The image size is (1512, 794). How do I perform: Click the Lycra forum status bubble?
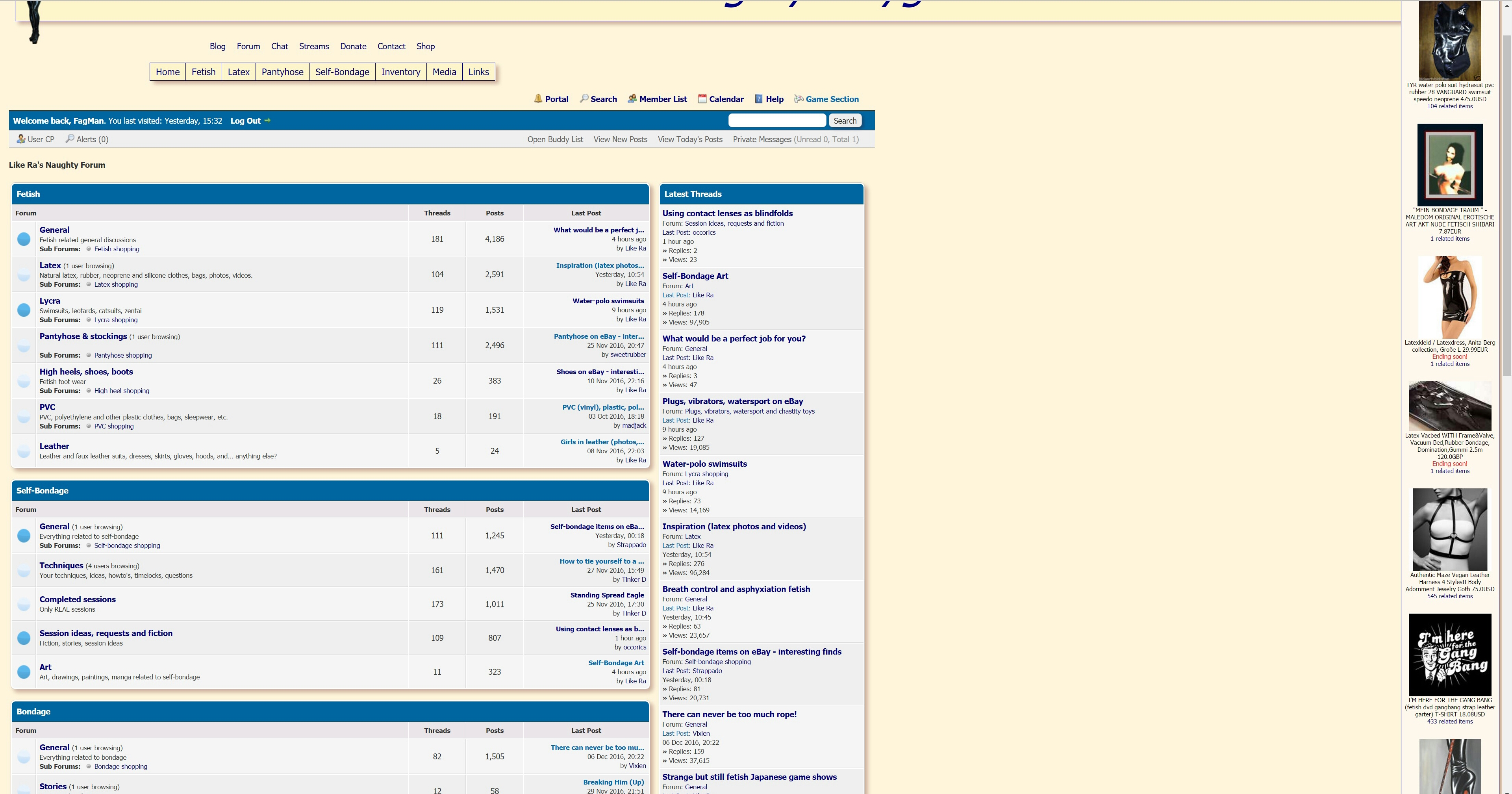tap(24, 310)
